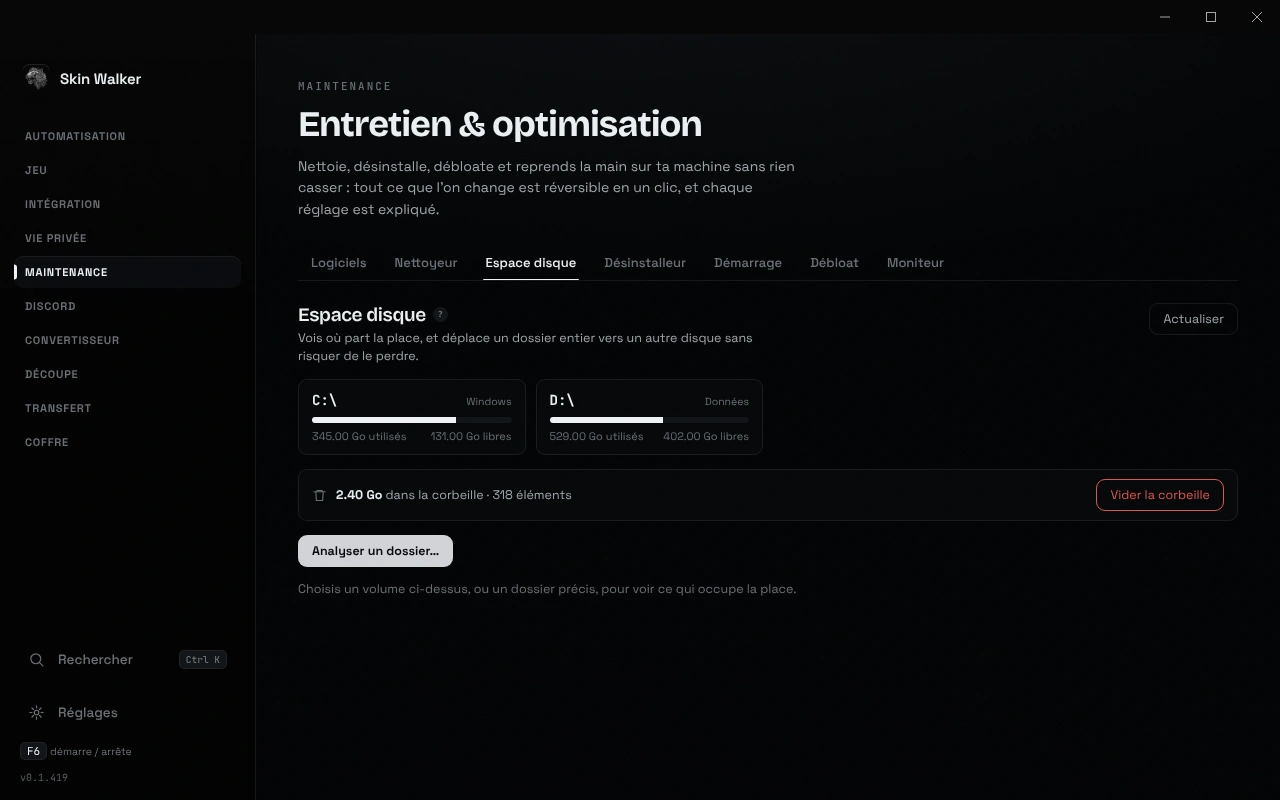Click the text "529.00 Go utilisés"
This screenshot has height=800, width=1280.
coord(596,436)
